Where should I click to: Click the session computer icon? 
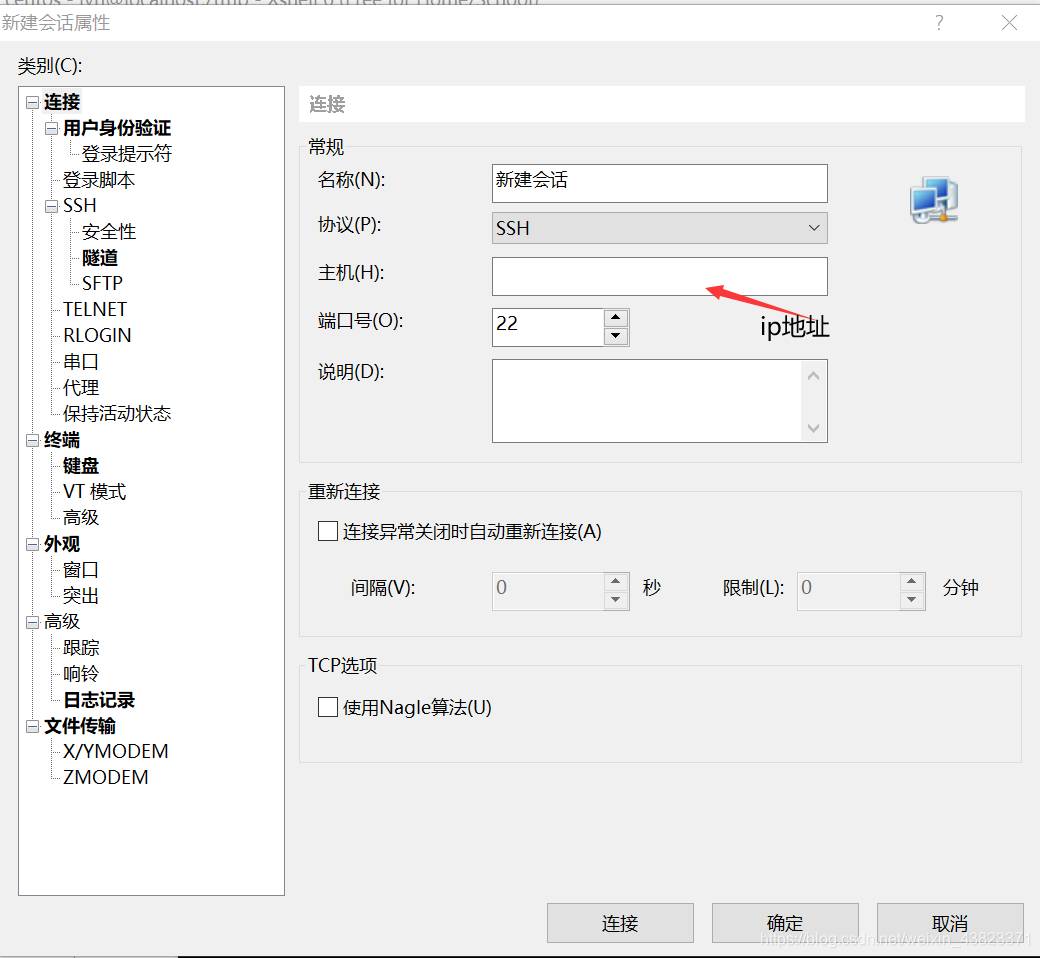pyautogui.click(x=933, y=199)
